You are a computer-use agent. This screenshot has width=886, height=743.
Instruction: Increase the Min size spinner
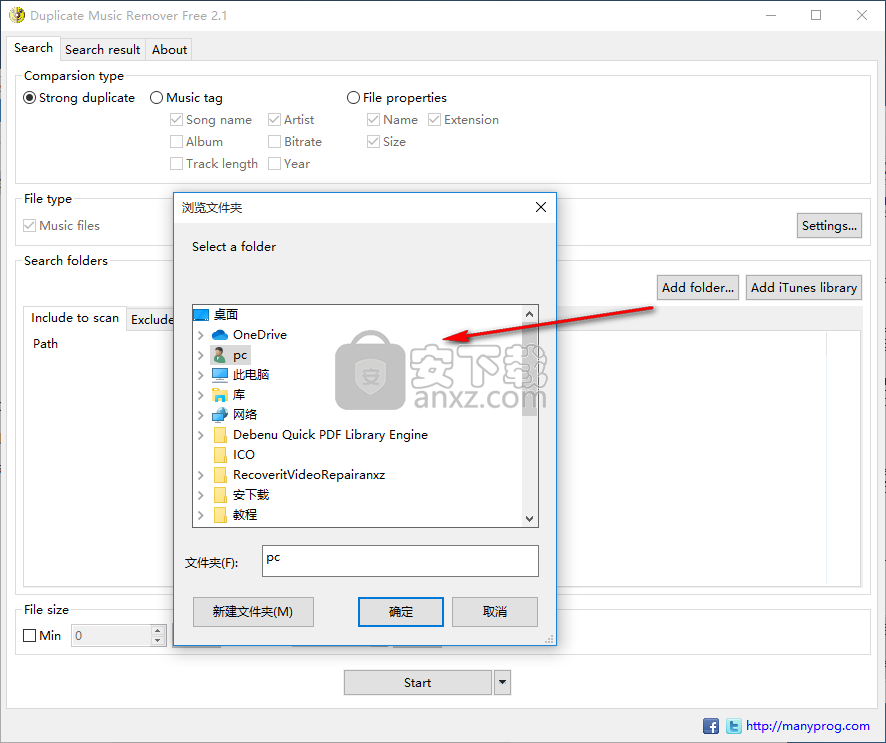pyautogui.click(x=158, y=631)
